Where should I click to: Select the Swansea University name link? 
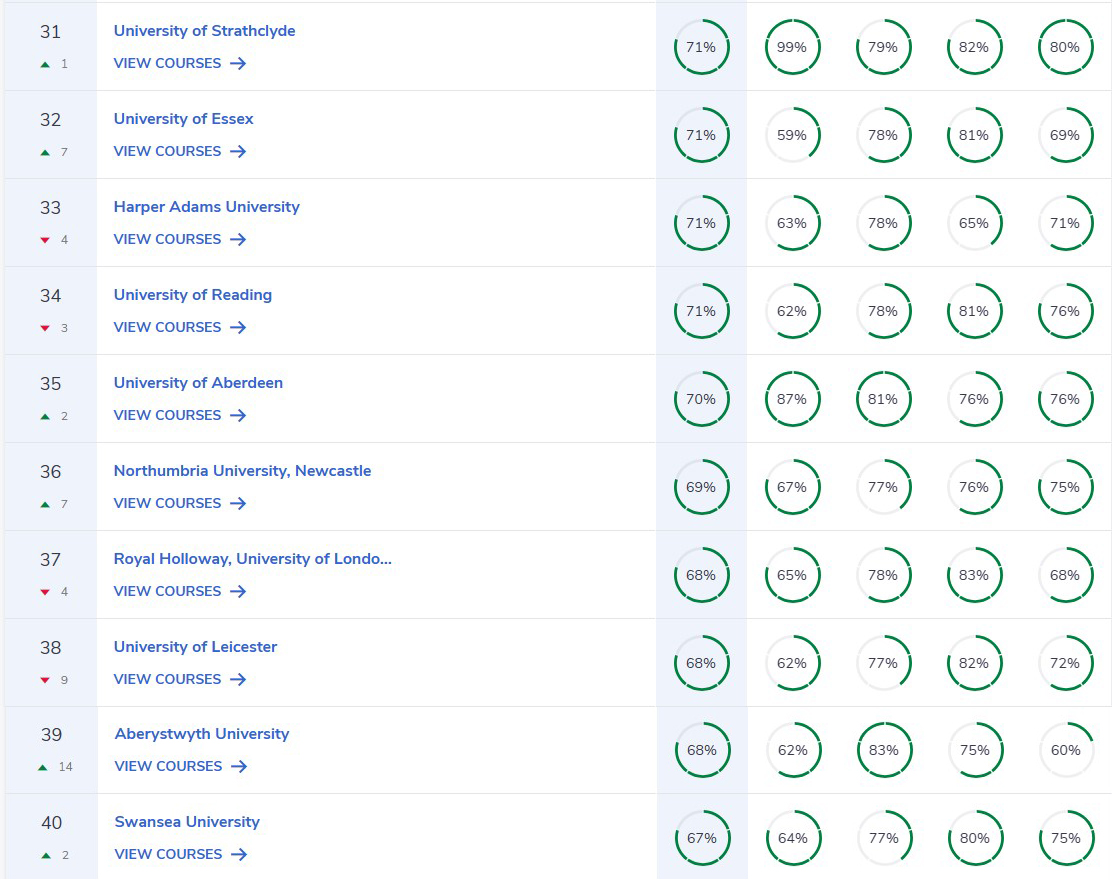(x=187, y=822)
